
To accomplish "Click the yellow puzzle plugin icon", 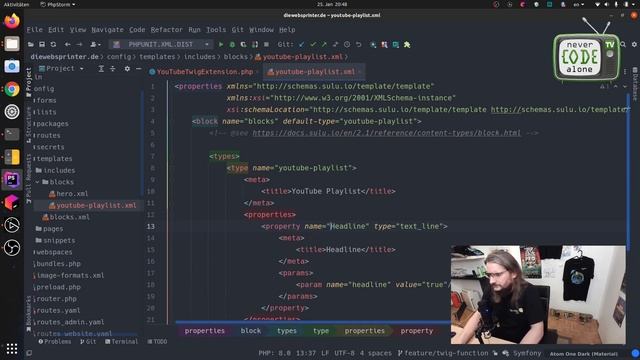I will click(x=407, y=44).
